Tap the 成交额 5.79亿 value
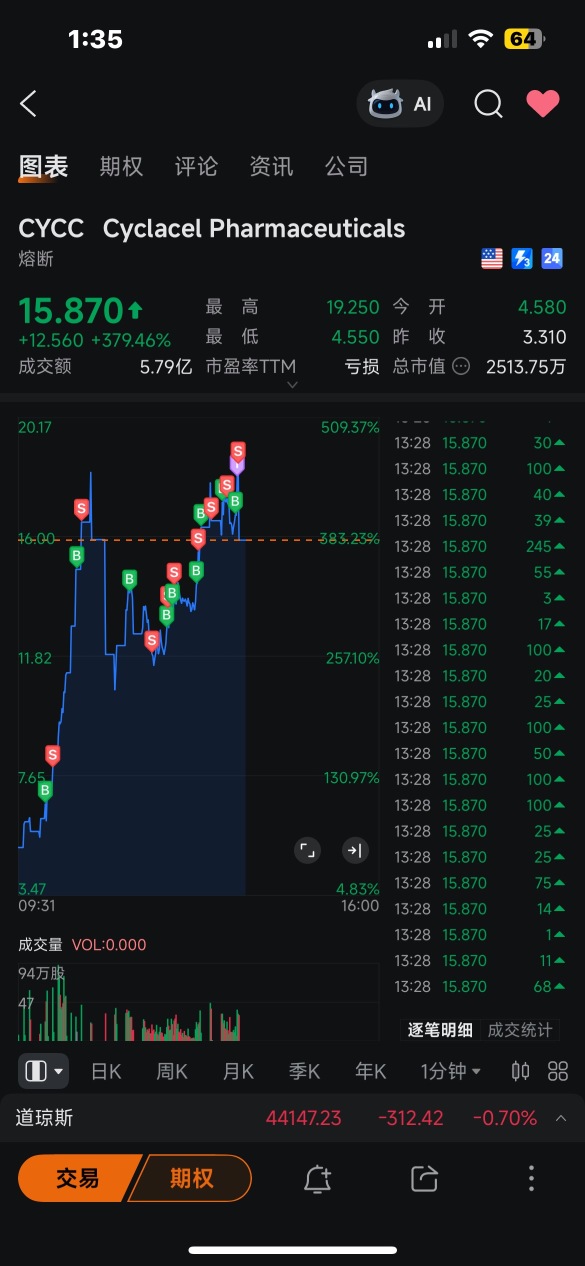The width and height of the screenshot is (585, 1266). click(x=165, y=366)
